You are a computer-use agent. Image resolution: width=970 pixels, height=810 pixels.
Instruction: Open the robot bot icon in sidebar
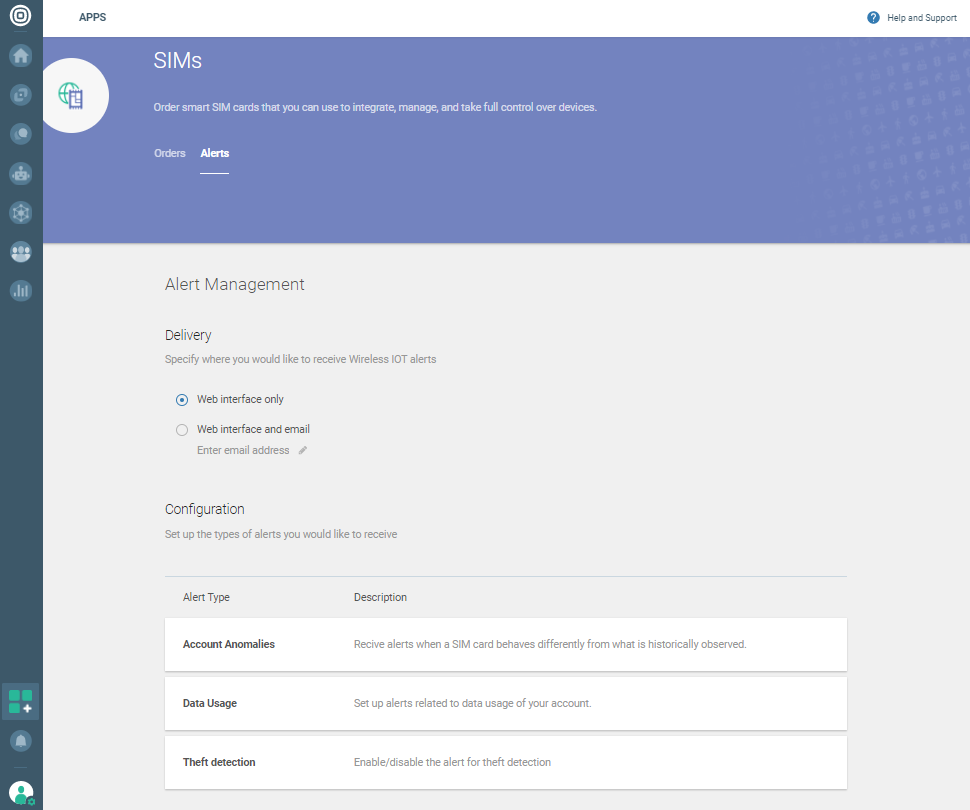[x=21, y=173]
